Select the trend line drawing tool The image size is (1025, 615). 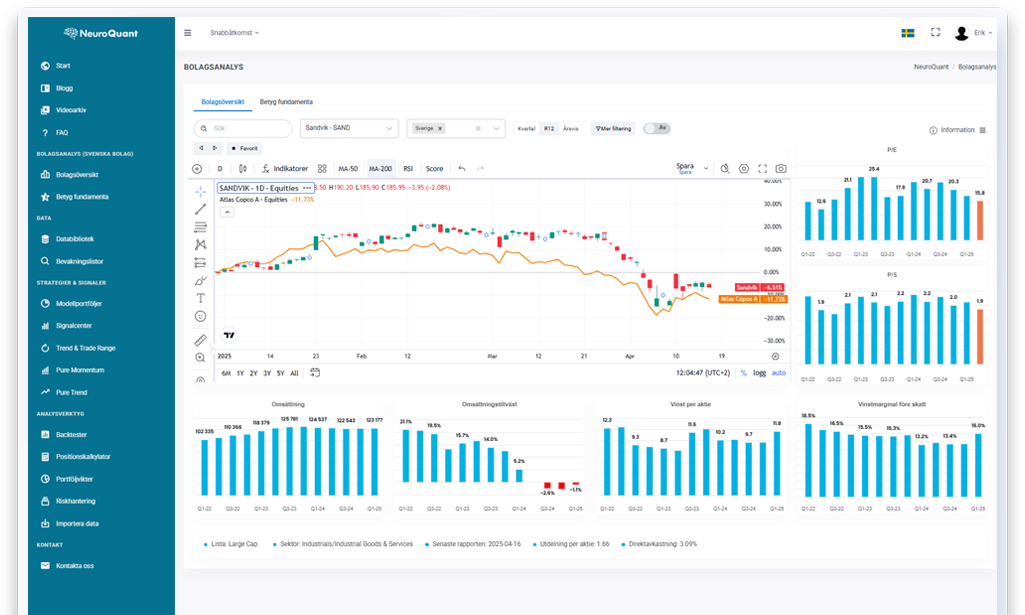tap(201, 209)
